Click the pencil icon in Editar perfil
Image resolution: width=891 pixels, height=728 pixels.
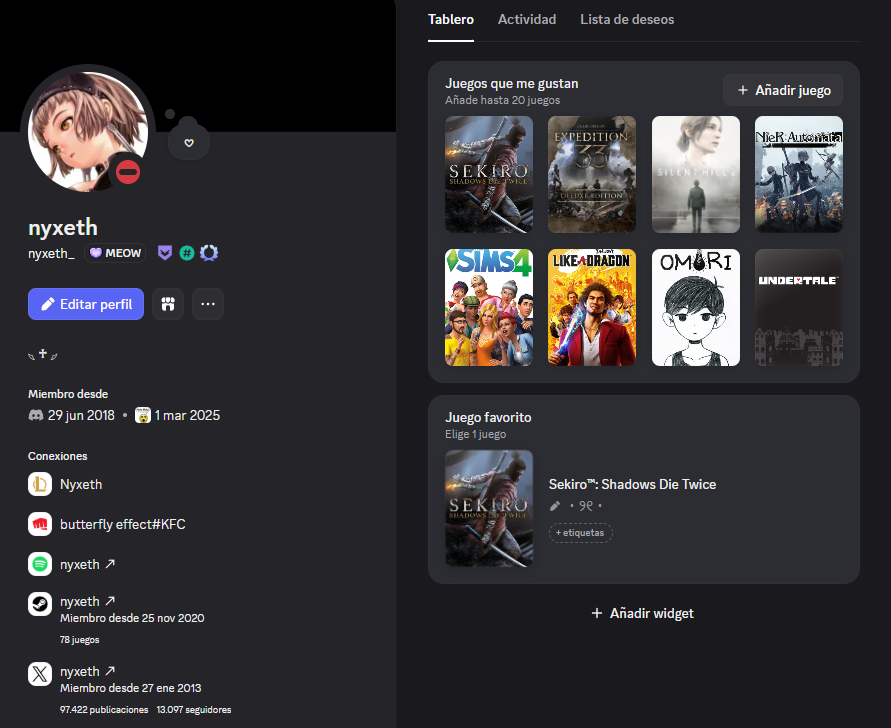tap(48, 304)
